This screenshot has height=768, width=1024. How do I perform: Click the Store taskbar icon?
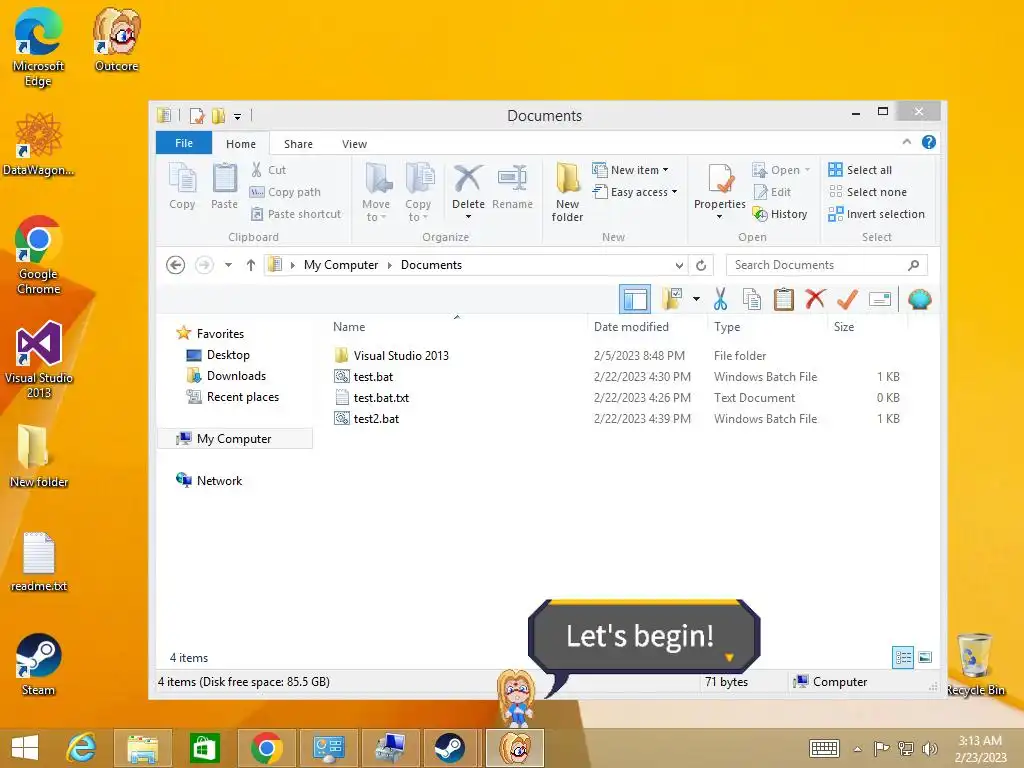(204, 748)
